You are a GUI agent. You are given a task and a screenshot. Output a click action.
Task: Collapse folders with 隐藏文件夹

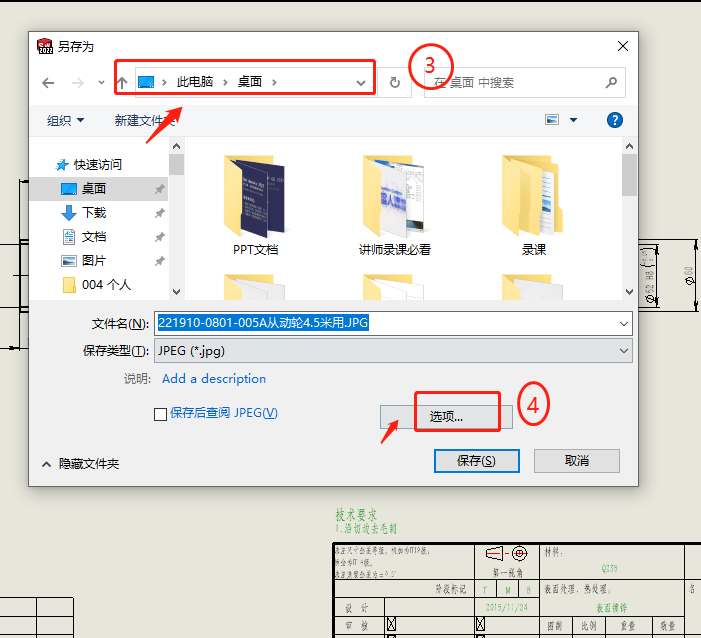[81, 464]
